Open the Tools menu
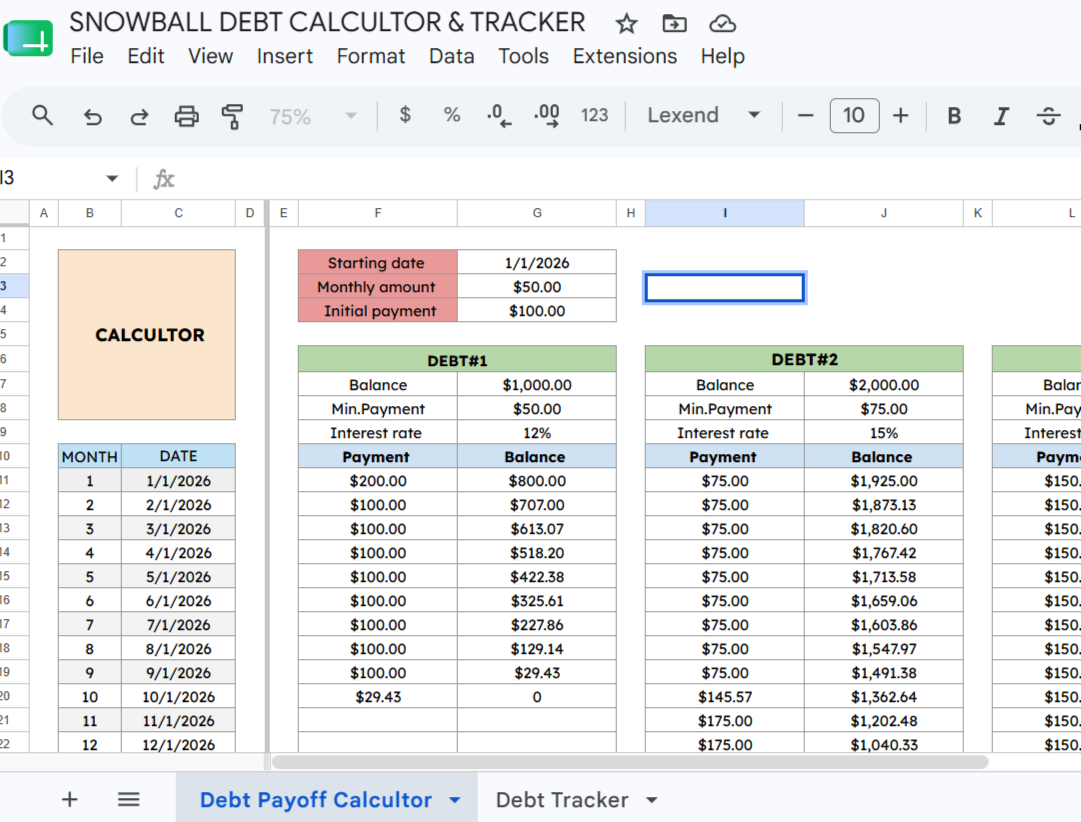1081x822 pixels. pyautogui.click(x=523, y=56)
